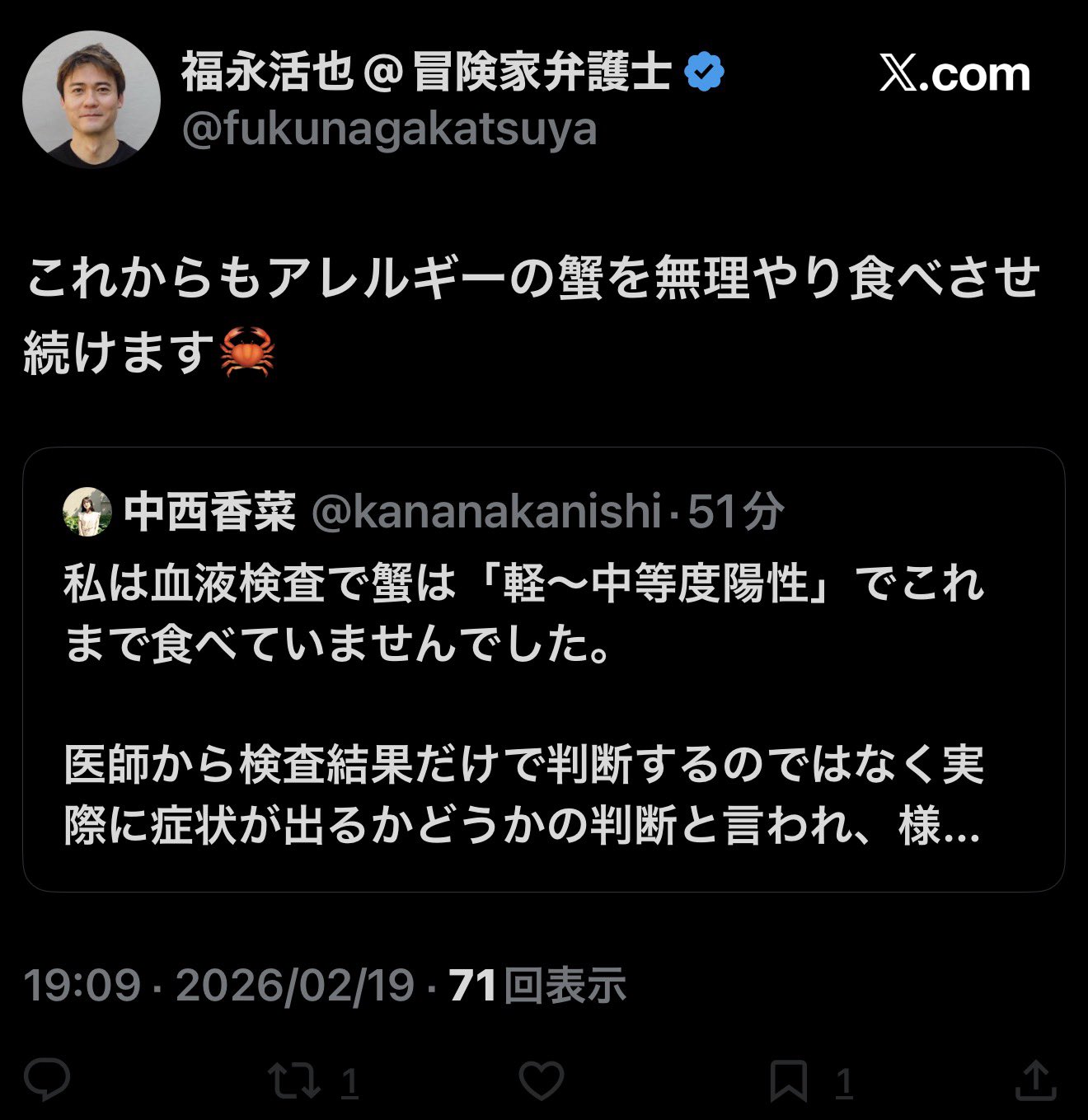The image size is (1088, 1120).
Task: Tap the X.com logo
Action: pyautogui.click(x=954, y=75)
